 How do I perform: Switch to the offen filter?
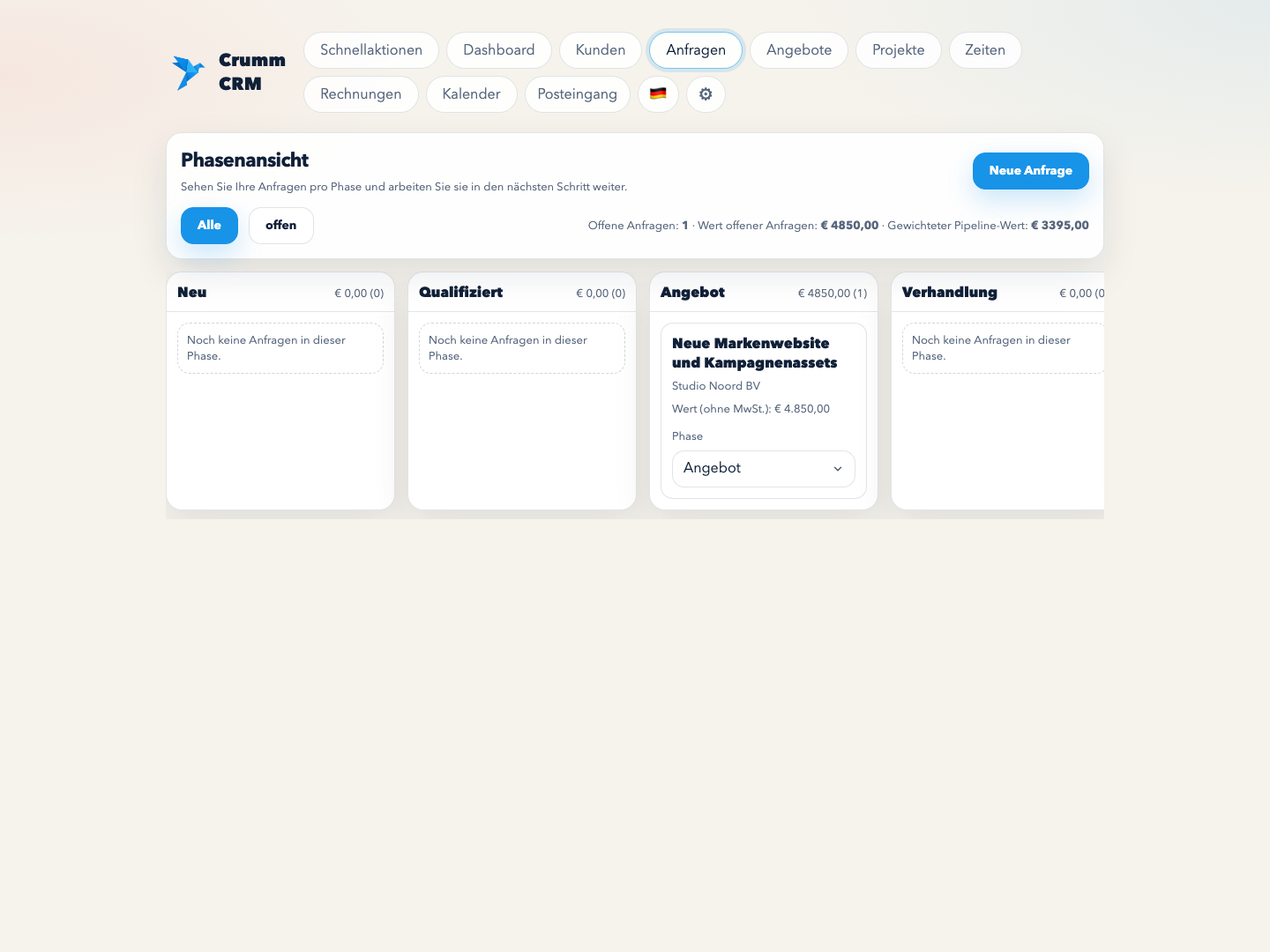pos(280,226)
